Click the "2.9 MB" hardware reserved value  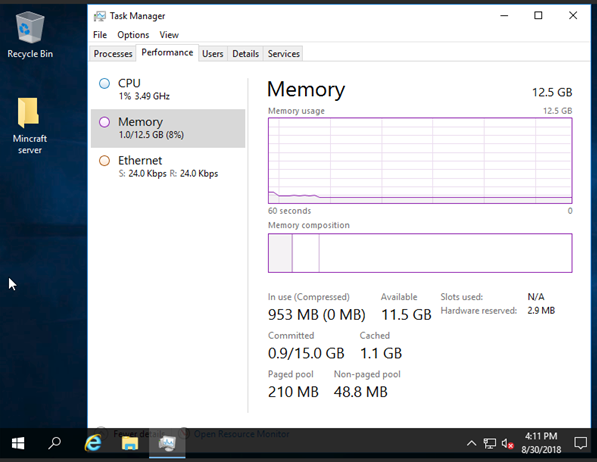pyautogui.click(x=541, y=310)
